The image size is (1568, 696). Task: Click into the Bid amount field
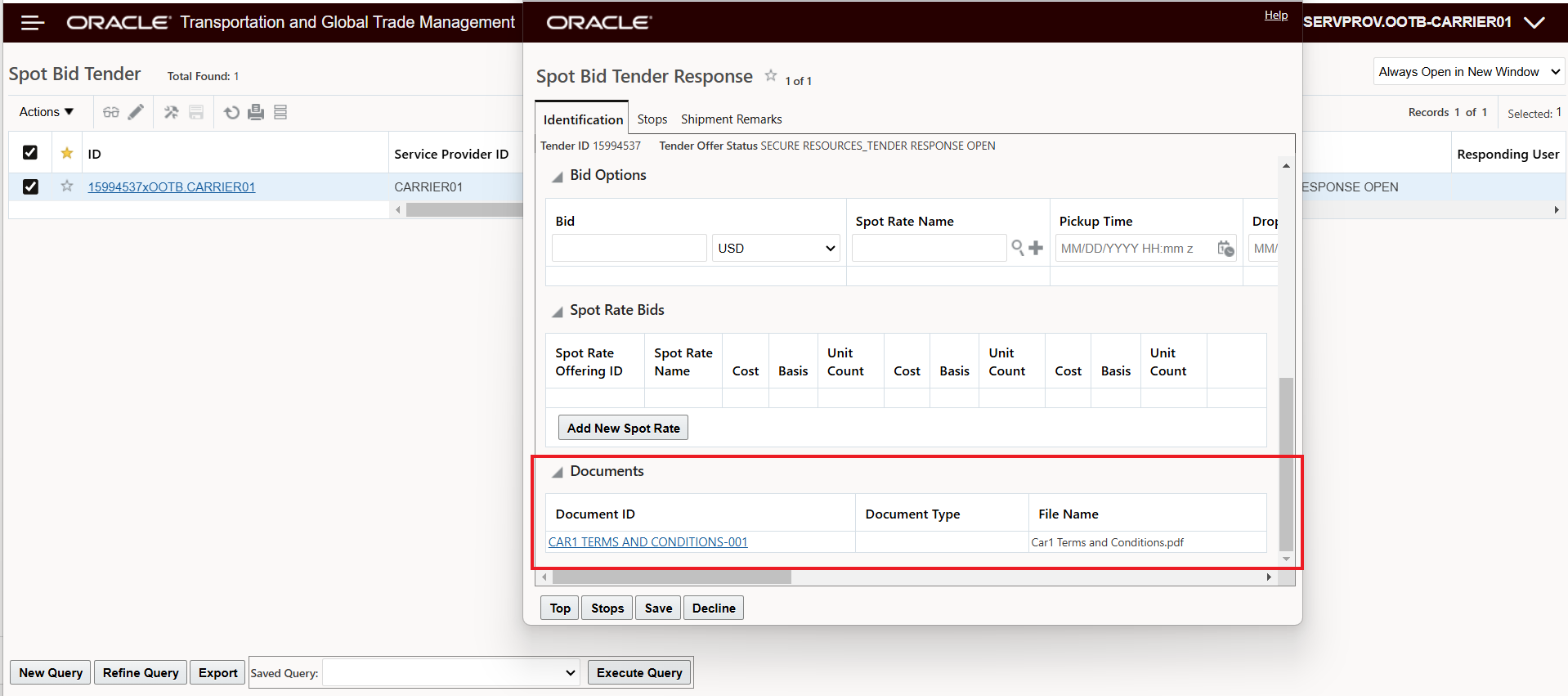pos(629,248)
